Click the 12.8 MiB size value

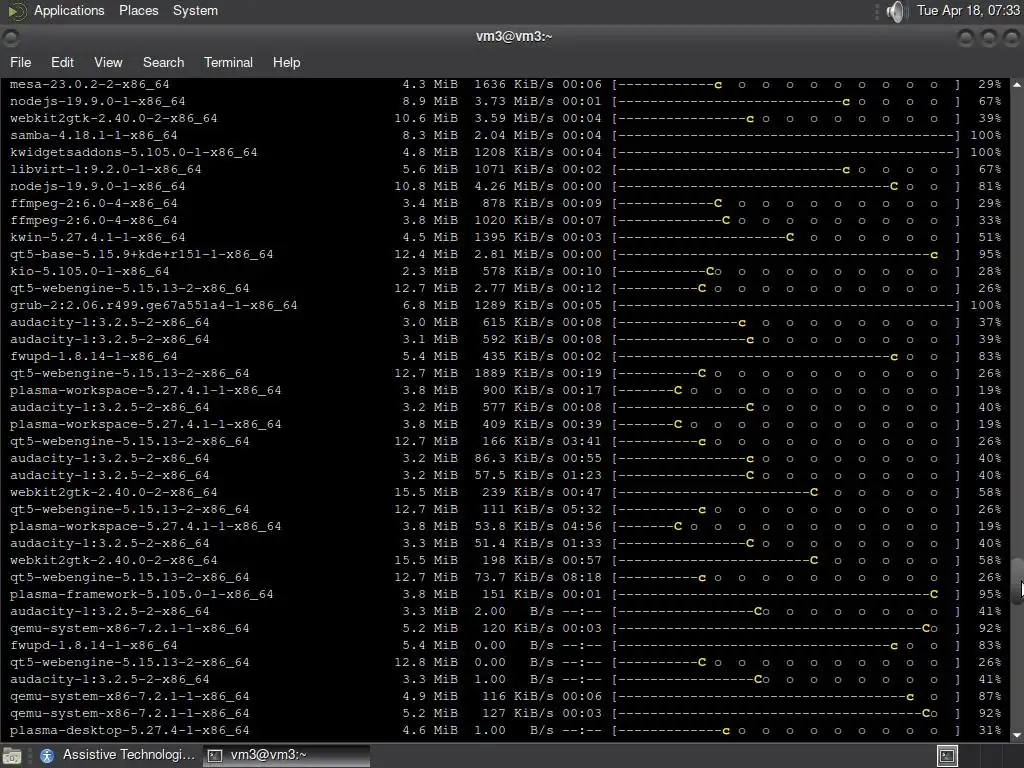tap(426, 662)
